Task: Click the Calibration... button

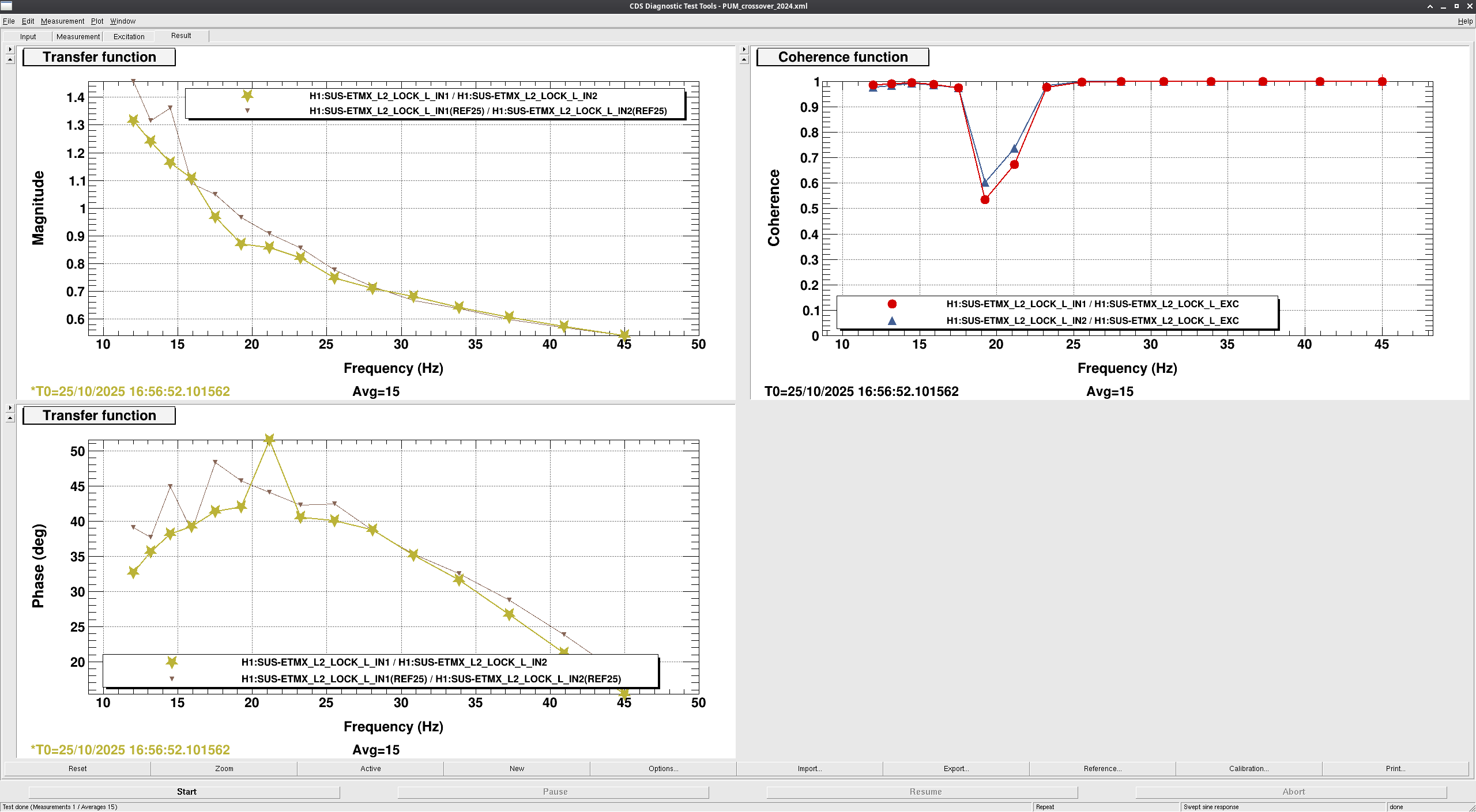Action: click(x=1249, y=769)
